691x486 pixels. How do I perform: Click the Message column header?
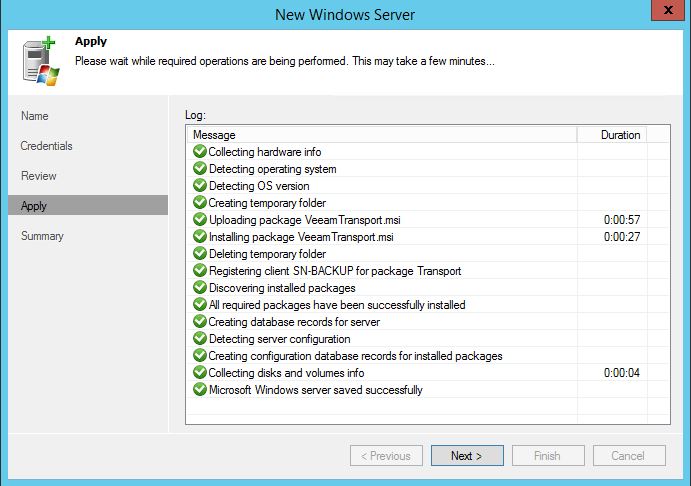click(382, 135)
